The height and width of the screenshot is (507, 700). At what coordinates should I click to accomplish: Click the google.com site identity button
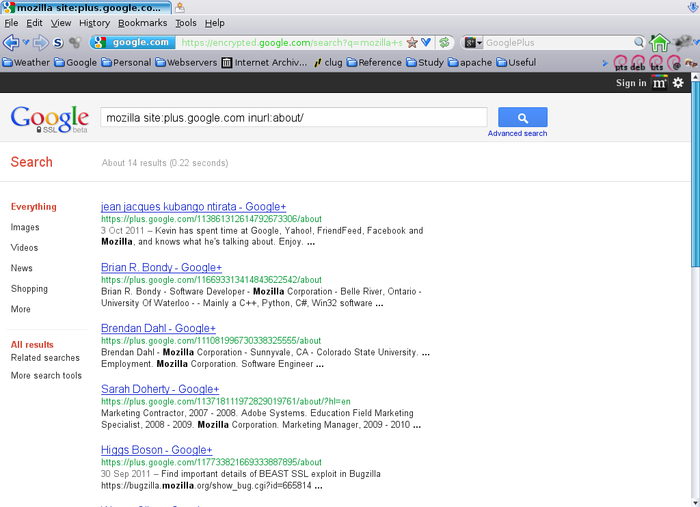[x=133, y=42]
